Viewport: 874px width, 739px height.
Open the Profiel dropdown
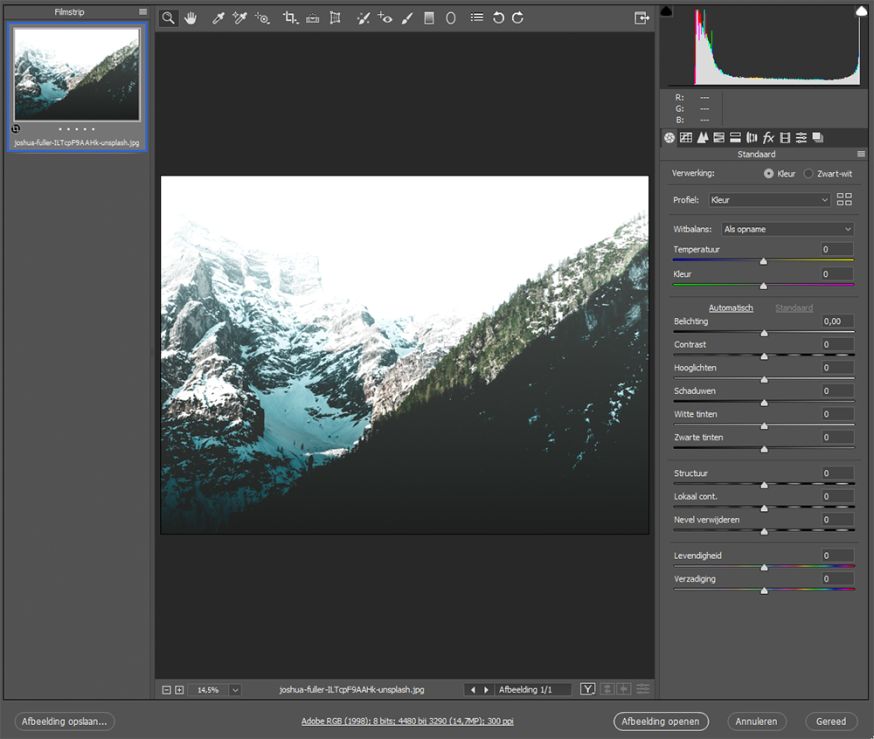769,200
